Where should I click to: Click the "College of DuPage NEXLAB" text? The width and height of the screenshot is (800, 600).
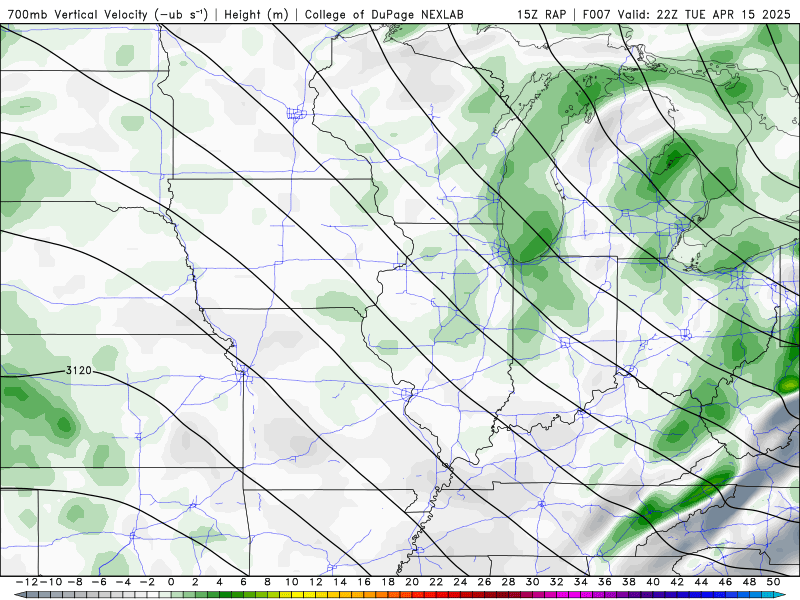[384, 14]
